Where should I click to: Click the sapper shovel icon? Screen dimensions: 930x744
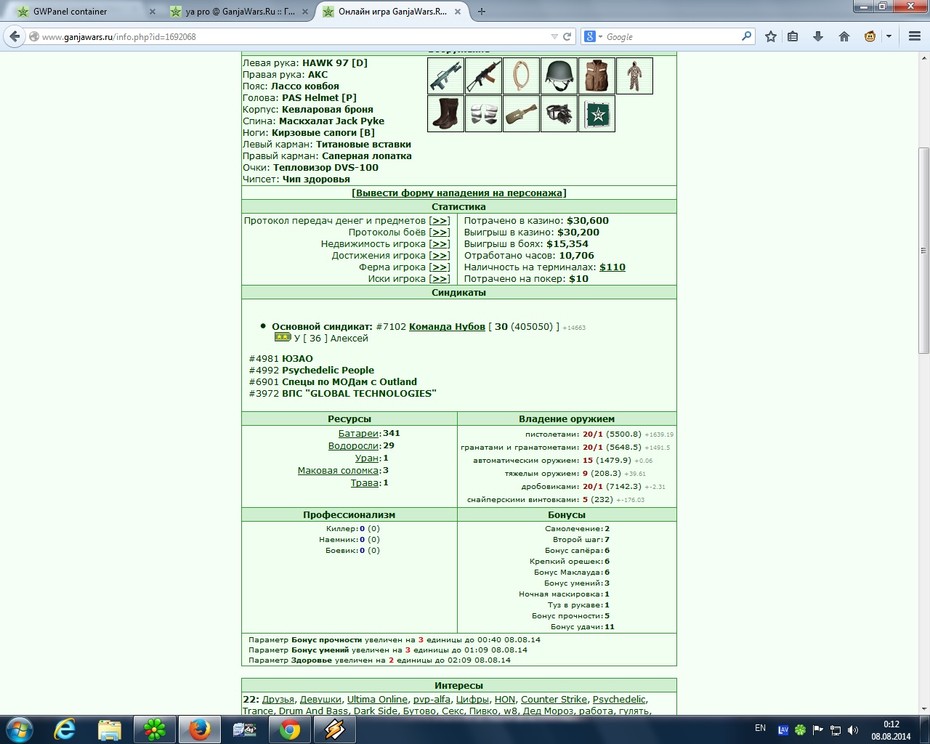(x=521, y=113)
